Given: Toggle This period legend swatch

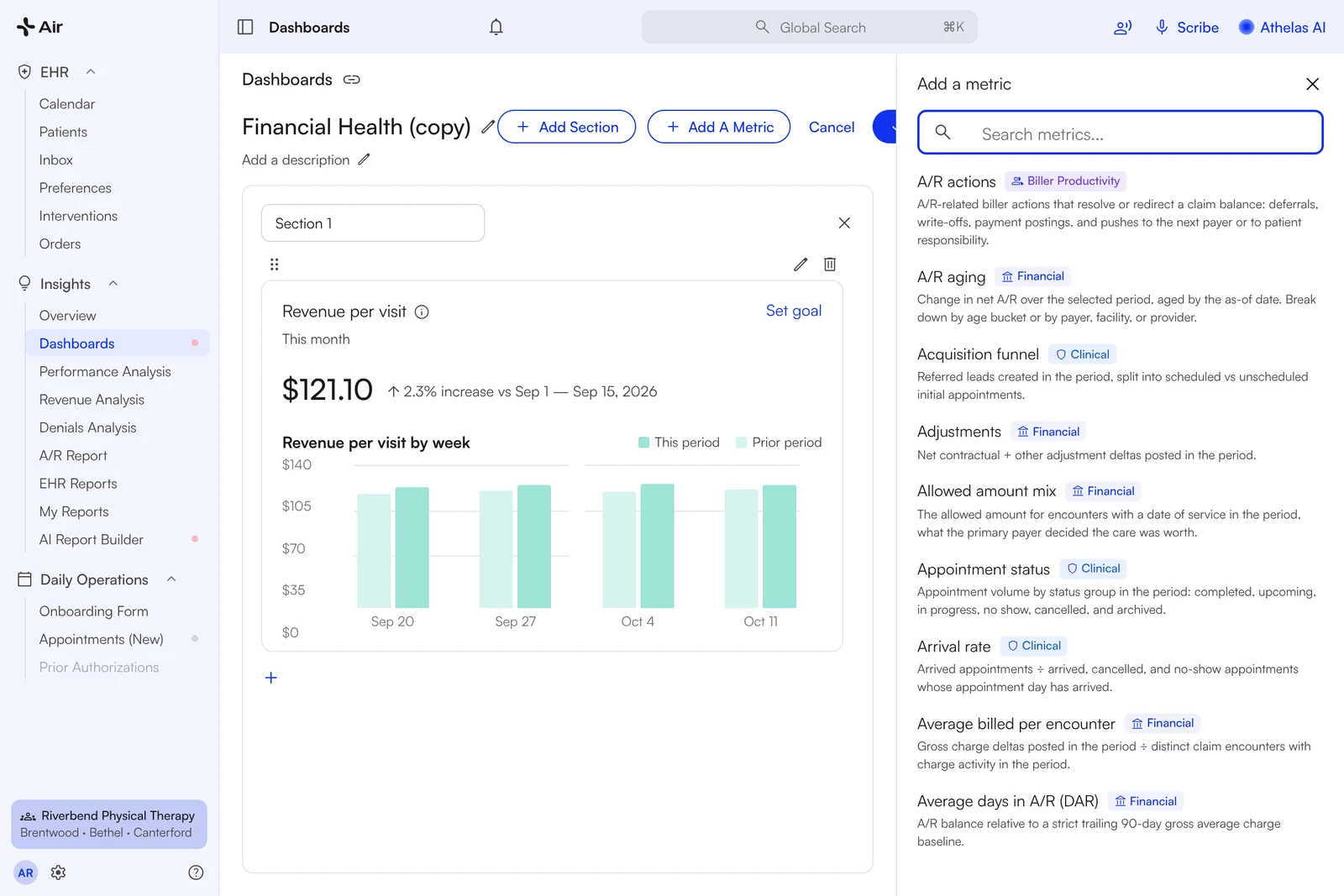Looking at the screenshot, I should [643, 443].
